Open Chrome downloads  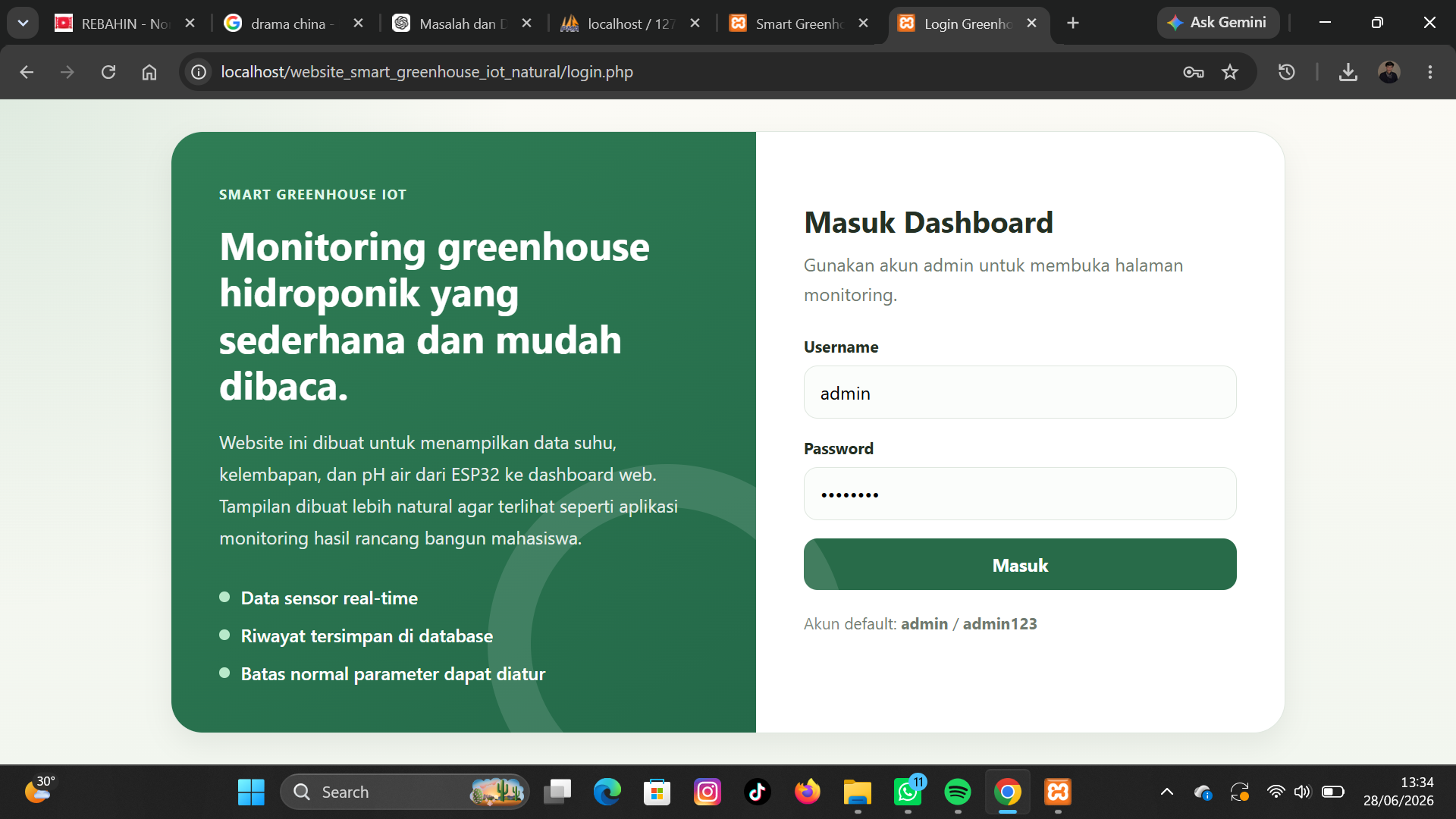coord(1348,72)
